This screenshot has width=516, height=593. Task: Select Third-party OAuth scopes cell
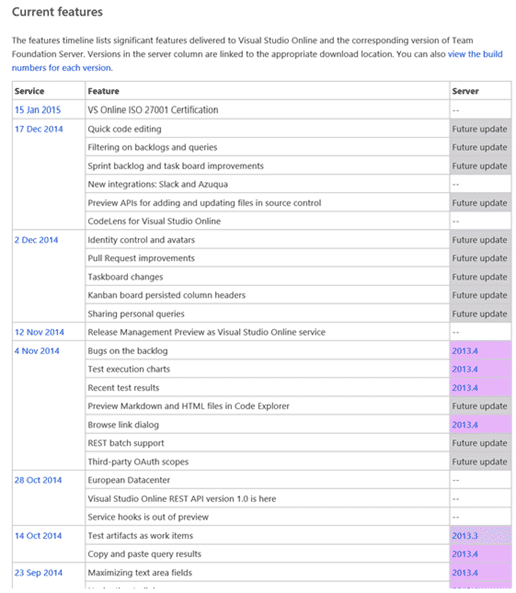click(x=267, y=461)
